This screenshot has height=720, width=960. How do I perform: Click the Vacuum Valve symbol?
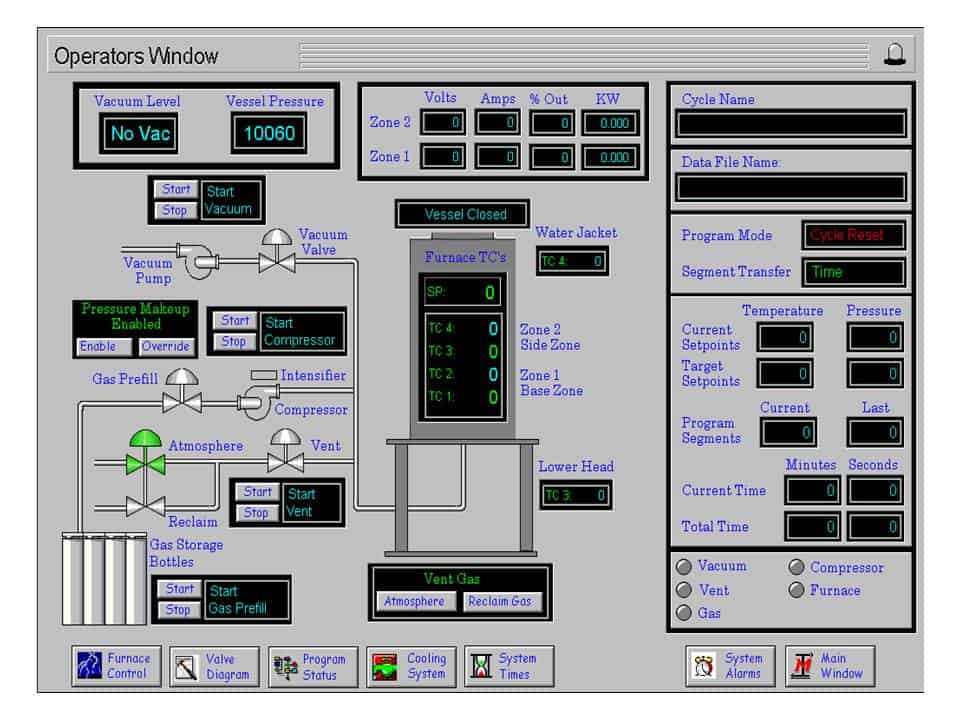pos(275,254)
